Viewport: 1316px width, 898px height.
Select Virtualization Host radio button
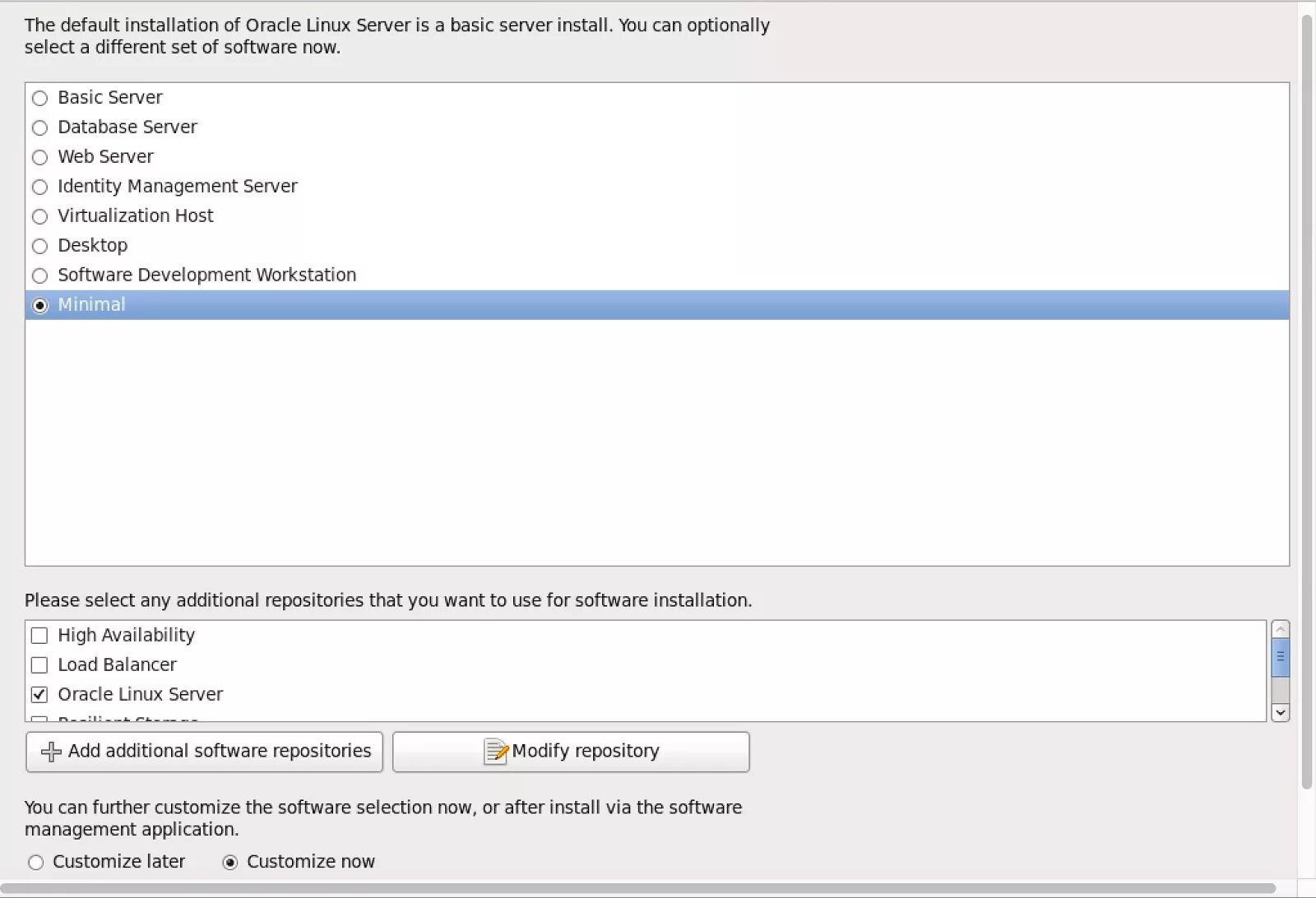tap(39, 217)
